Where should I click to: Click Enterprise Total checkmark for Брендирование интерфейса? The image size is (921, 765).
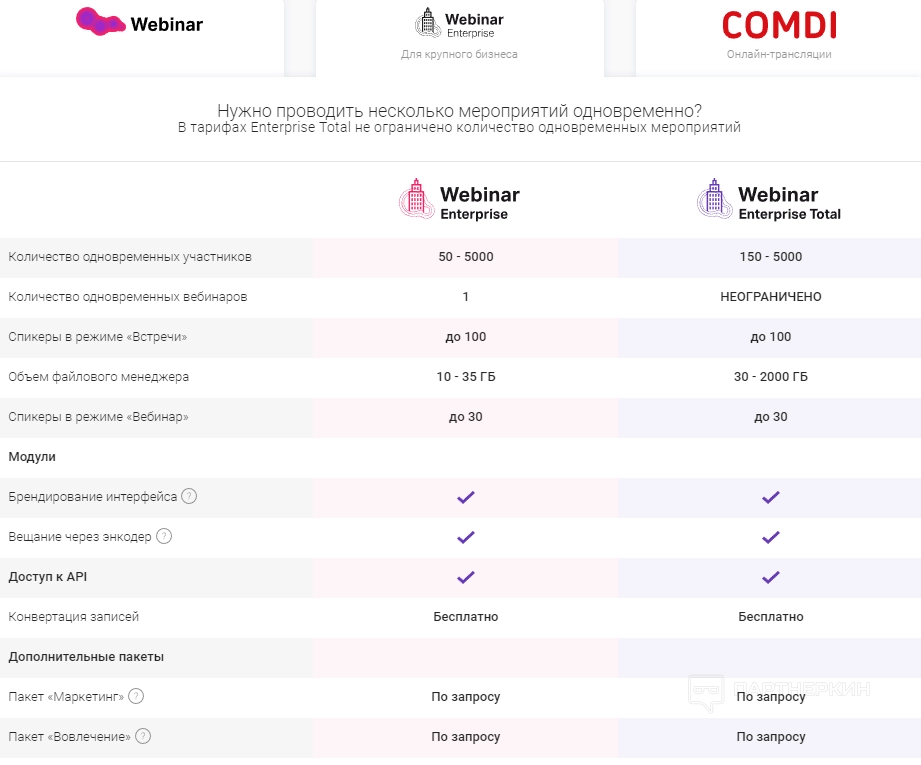[x=770, y=497]
